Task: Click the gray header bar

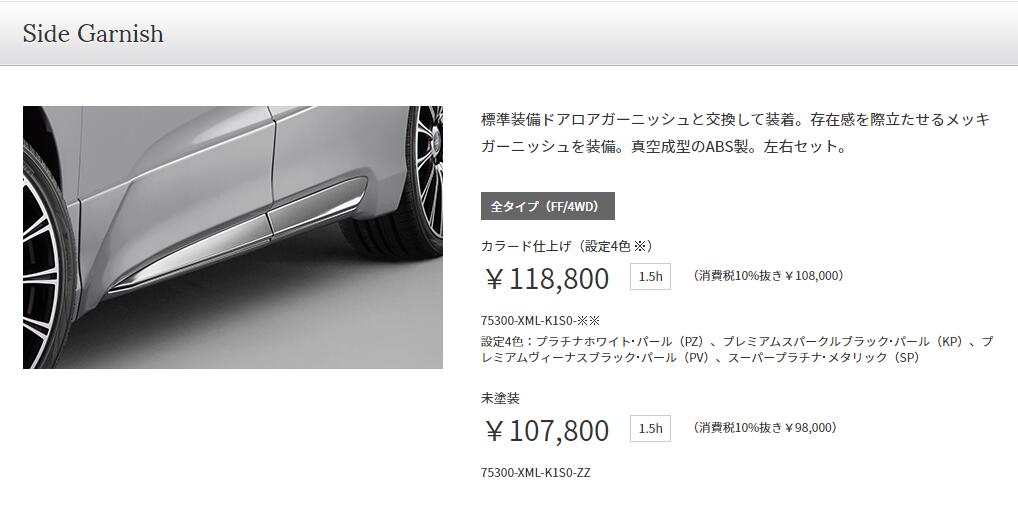Action: pos(509,34)
